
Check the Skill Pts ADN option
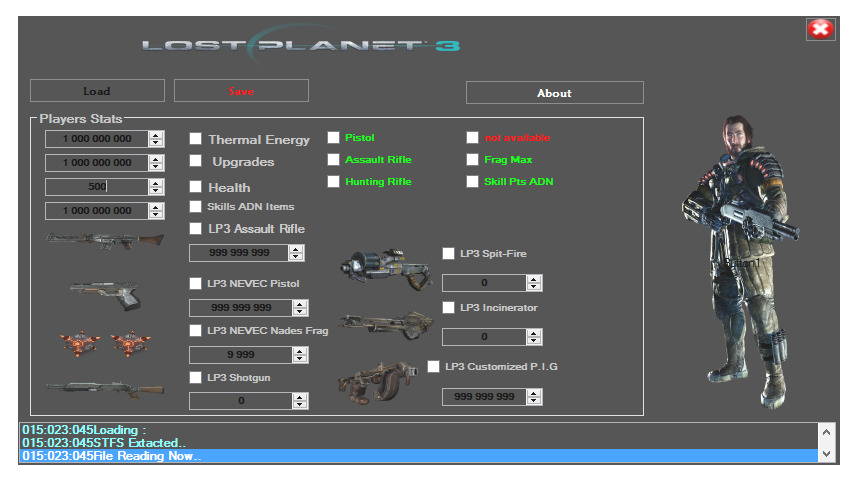tap(473, 182)
